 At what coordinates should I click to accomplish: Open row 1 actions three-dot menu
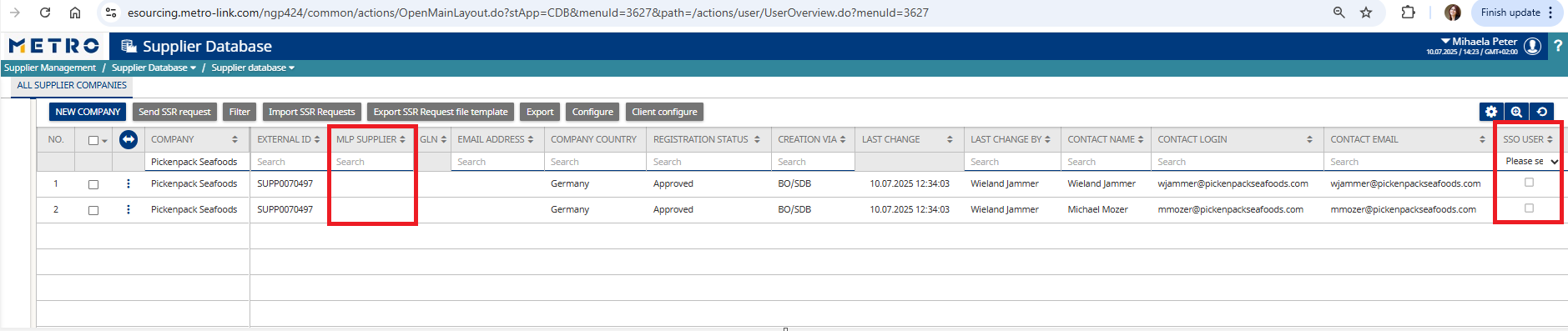[x=128, y=183]
